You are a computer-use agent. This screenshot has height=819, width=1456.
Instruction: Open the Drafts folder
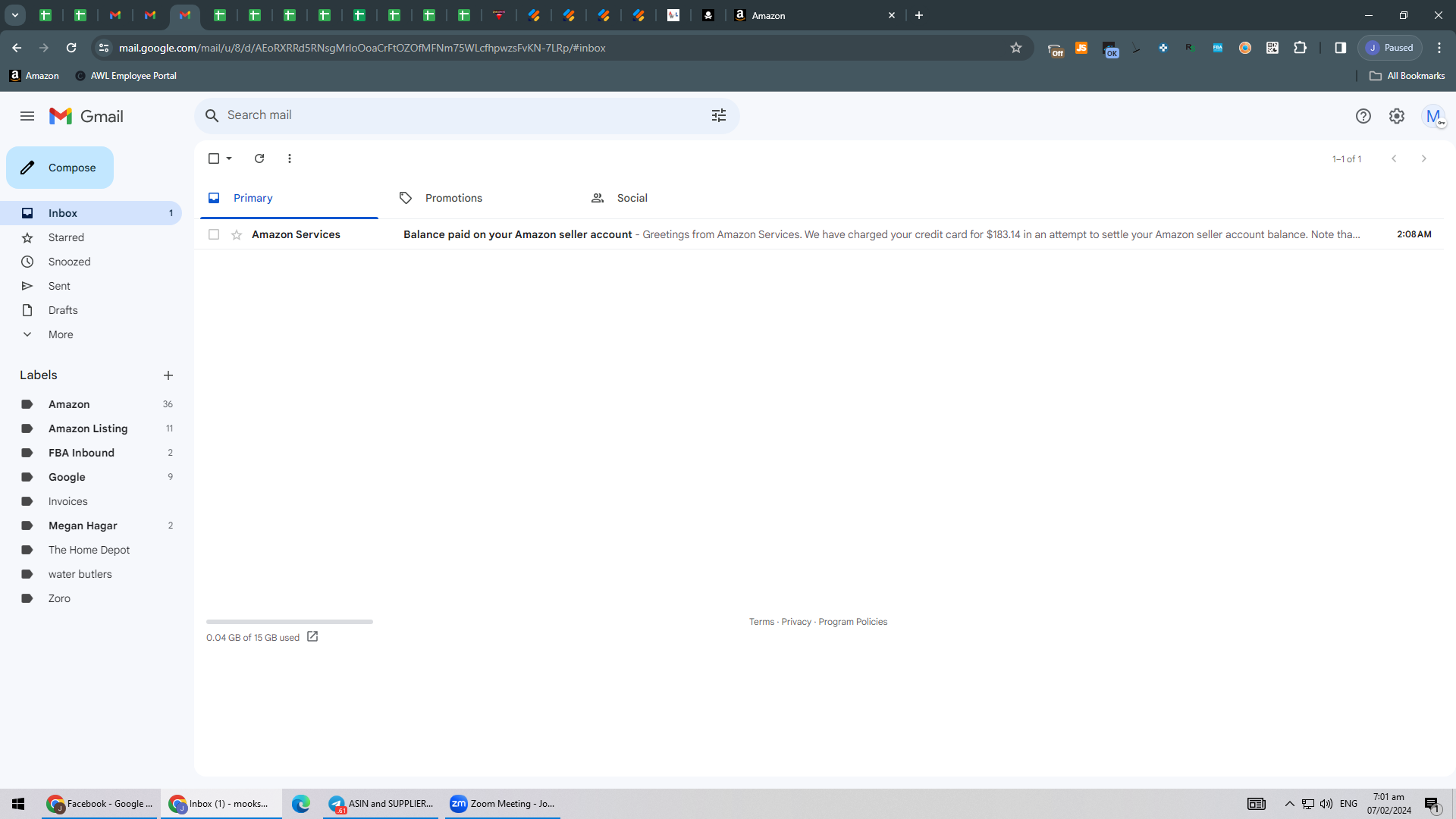(x=91, y=310)
